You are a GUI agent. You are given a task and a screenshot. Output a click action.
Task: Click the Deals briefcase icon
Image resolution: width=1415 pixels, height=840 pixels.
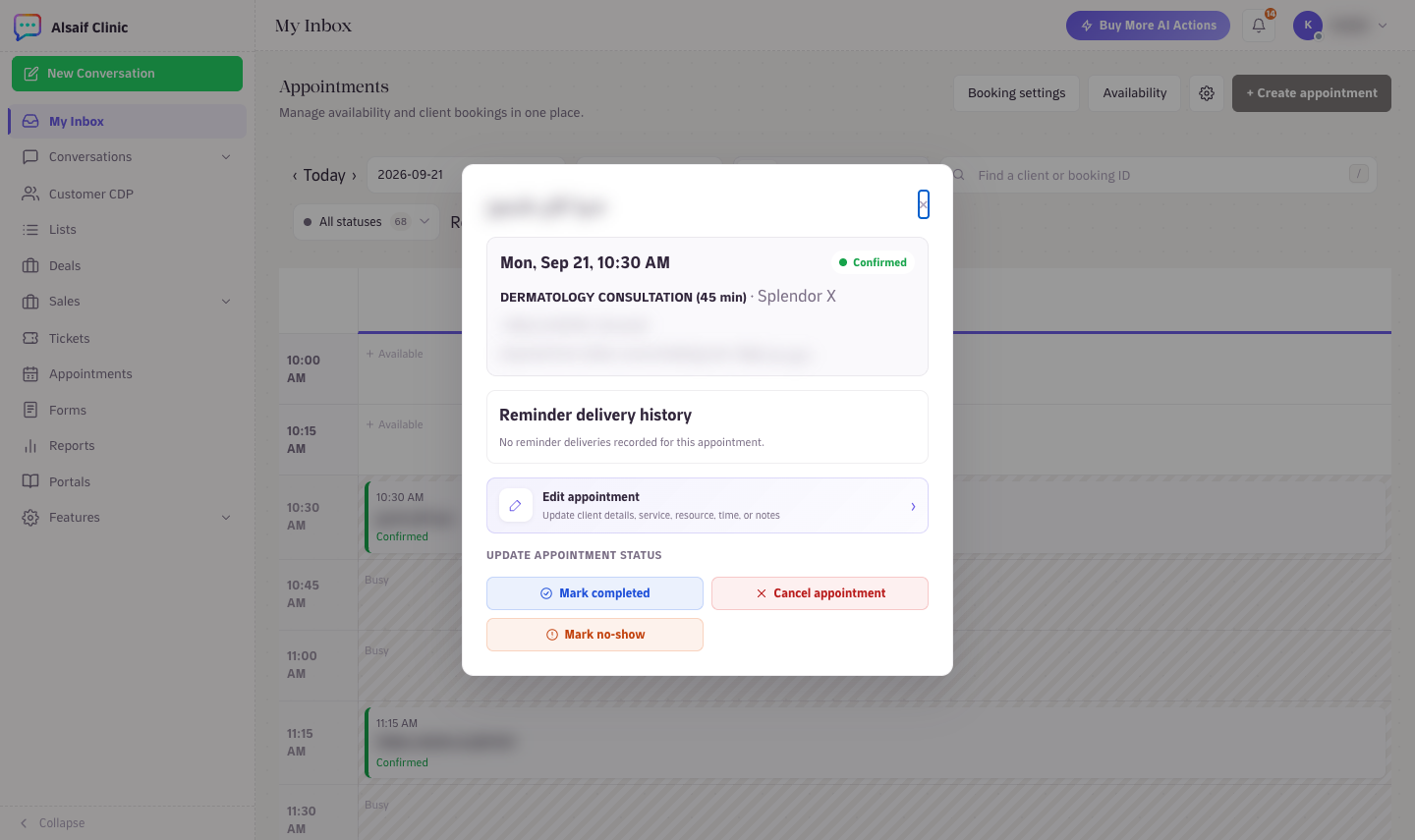click(30, 265)
